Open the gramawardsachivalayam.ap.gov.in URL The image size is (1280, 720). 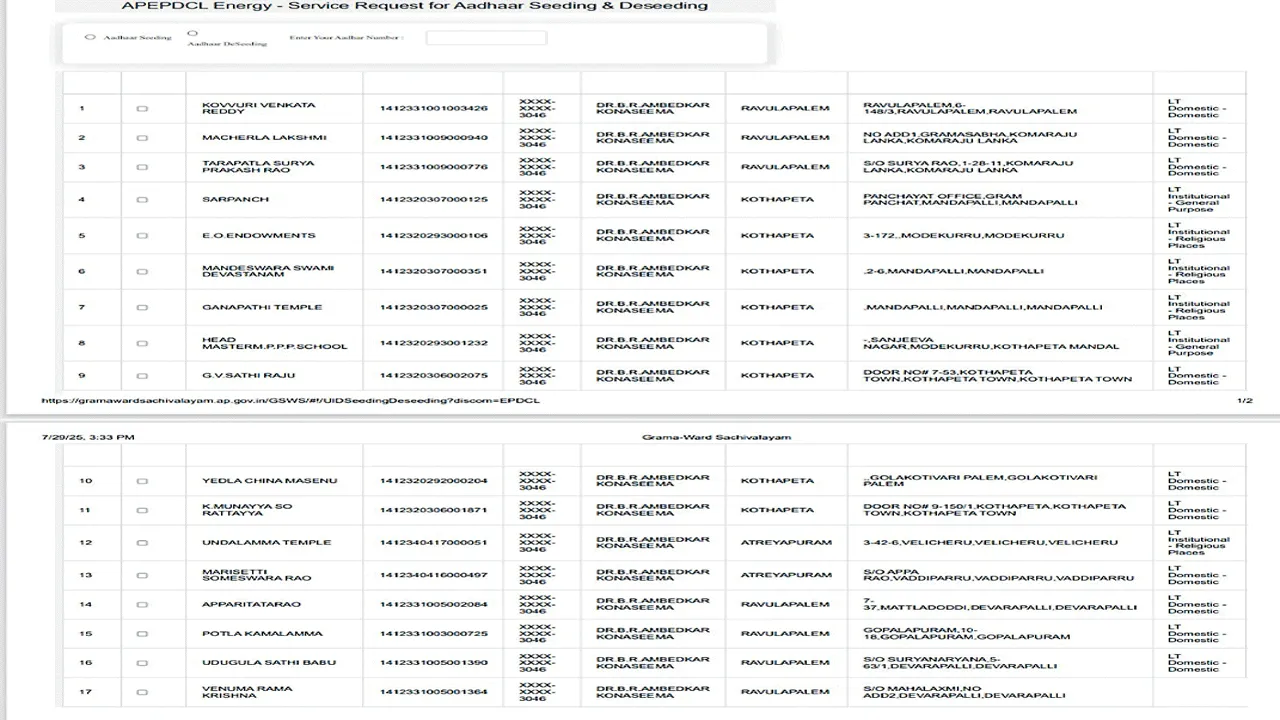point(290,400)
